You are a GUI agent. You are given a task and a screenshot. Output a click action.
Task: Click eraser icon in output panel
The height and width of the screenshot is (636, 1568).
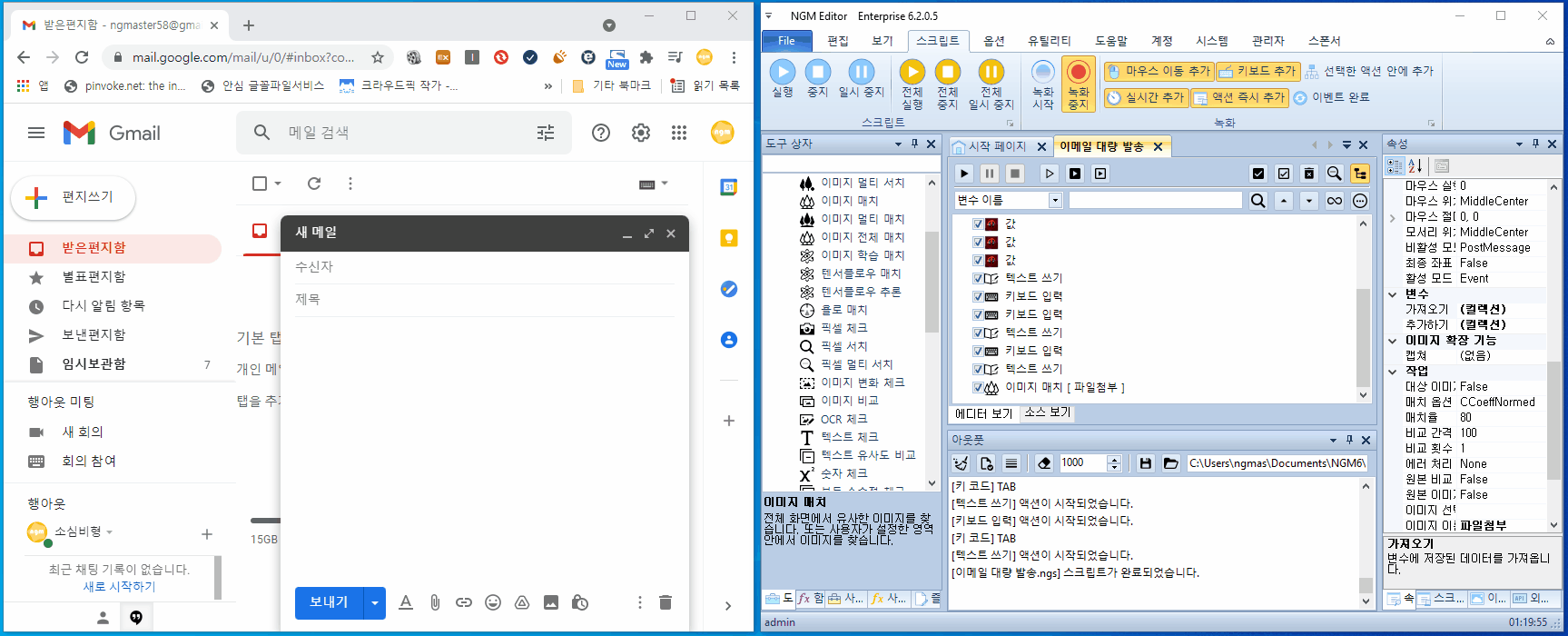[x=1044, y=463]
